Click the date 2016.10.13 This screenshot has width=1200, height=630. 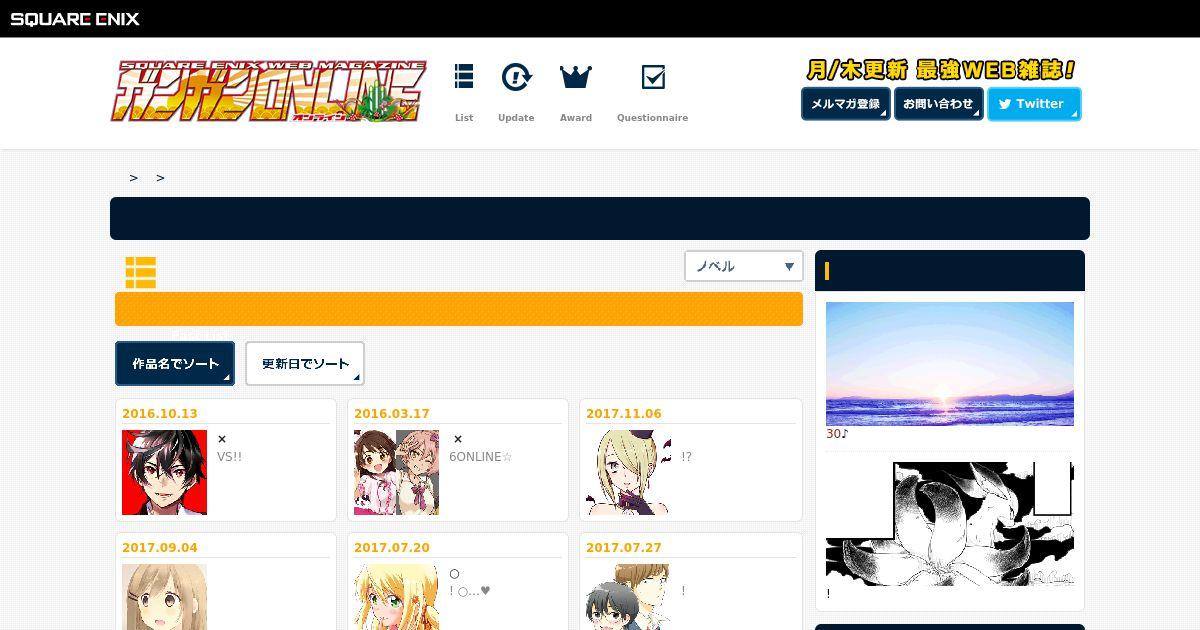click(160, 414)
